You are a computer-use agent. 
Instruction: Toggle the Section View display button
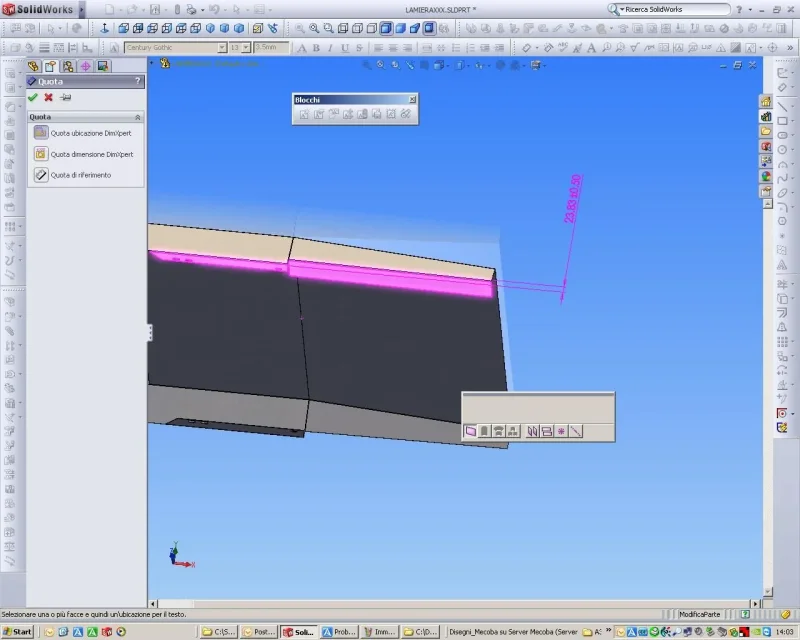(430, 28)
